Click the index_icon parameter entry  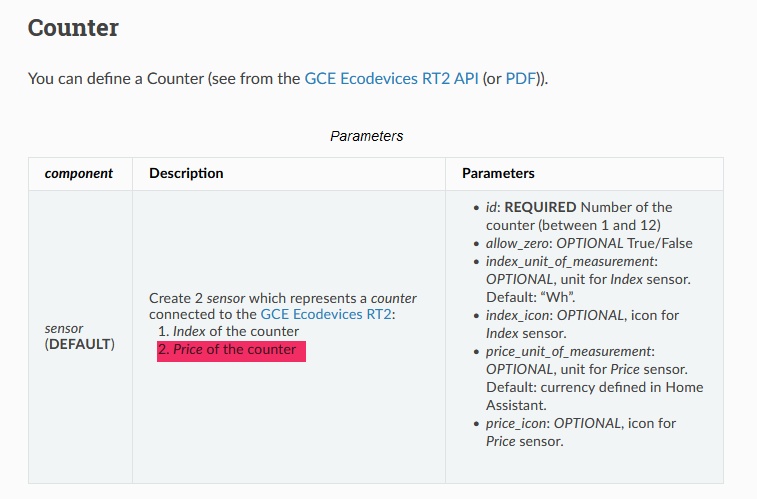581,315
